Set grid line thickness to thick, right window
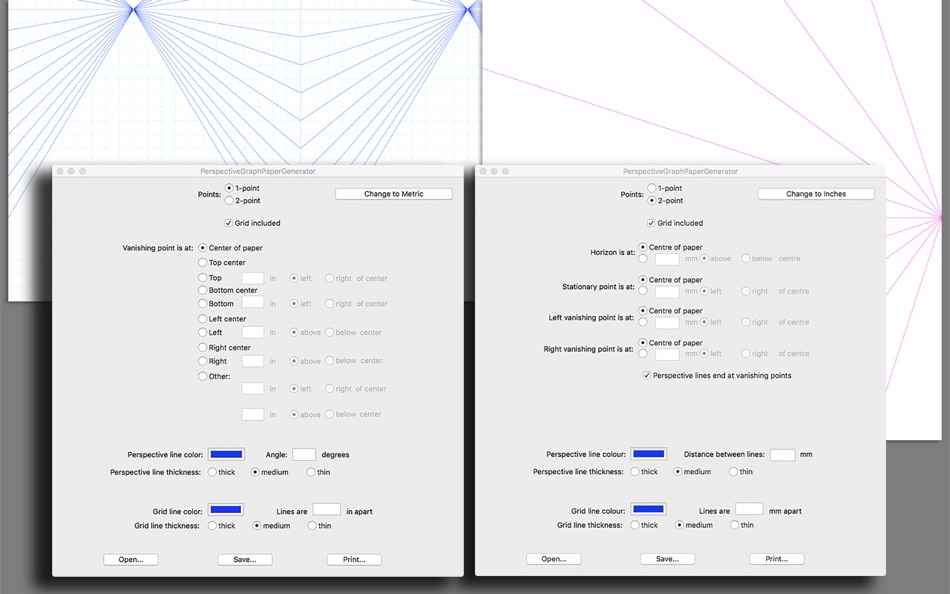The width and height of the screenshot is (950, 594). (x=635, y=526)
